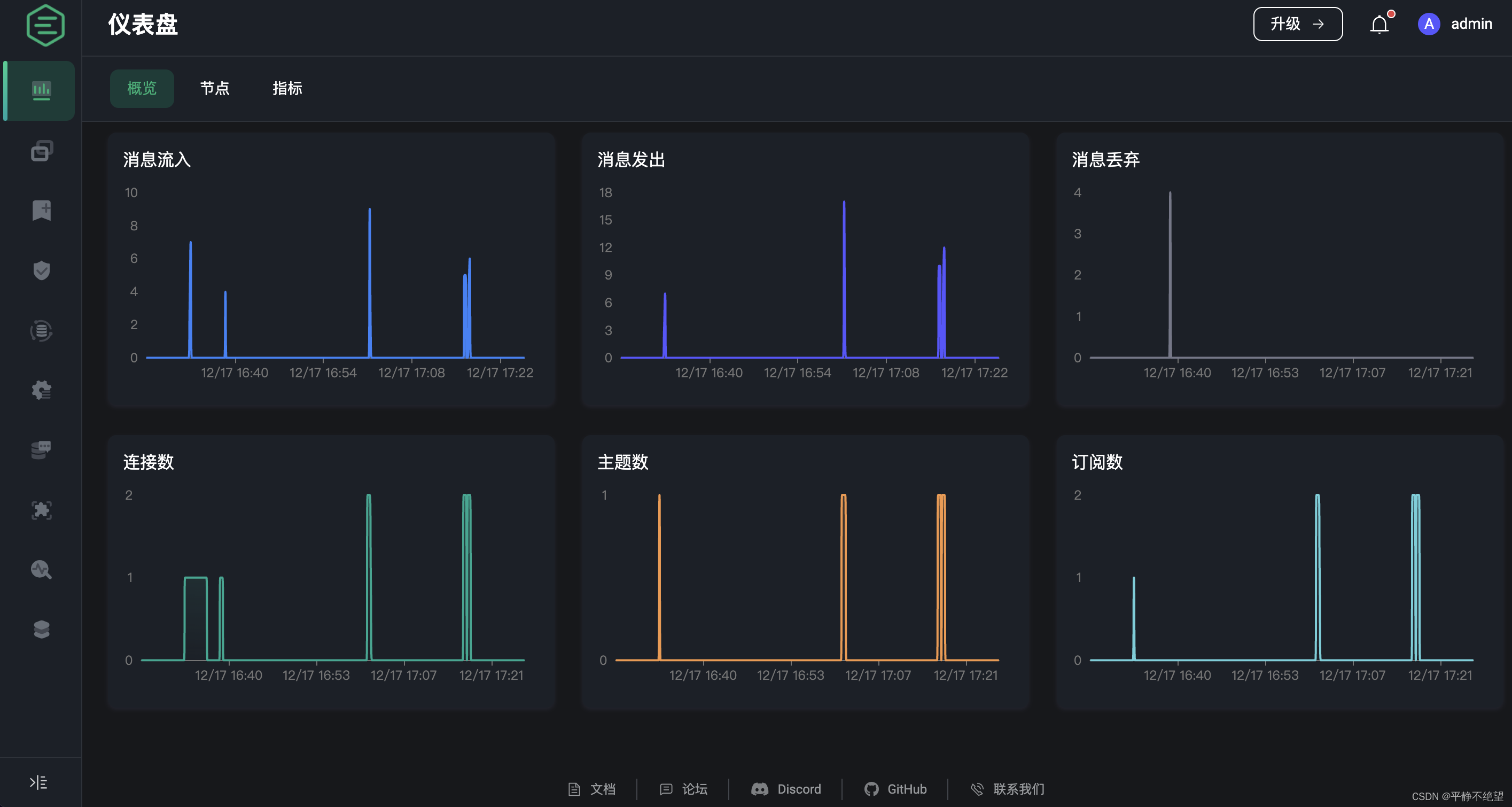Select the Dashboard monitoring icon in sidebar
The image size is (1512, 807).
(40, 91)
